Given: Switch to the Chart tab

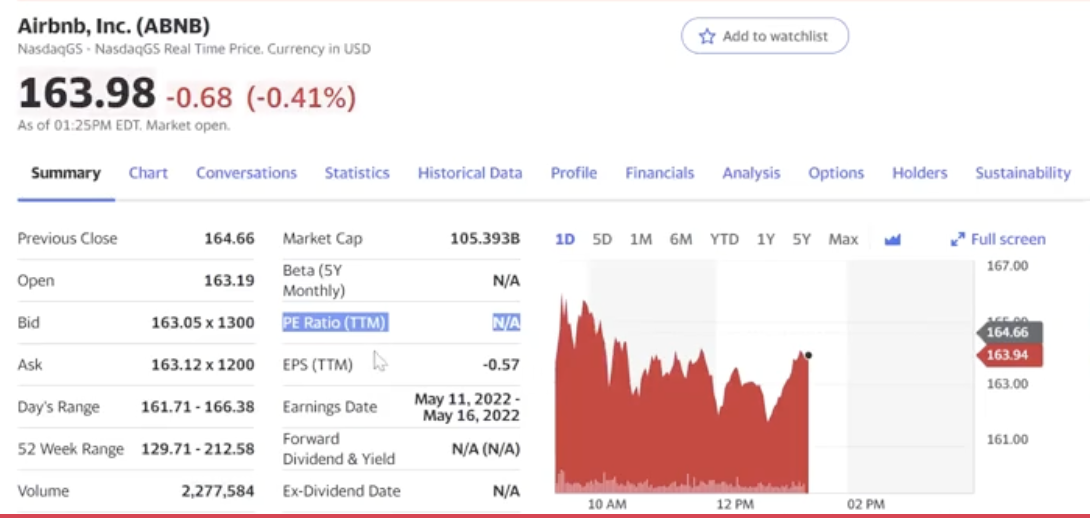Looking at the screenshot, I should (148, 173).
